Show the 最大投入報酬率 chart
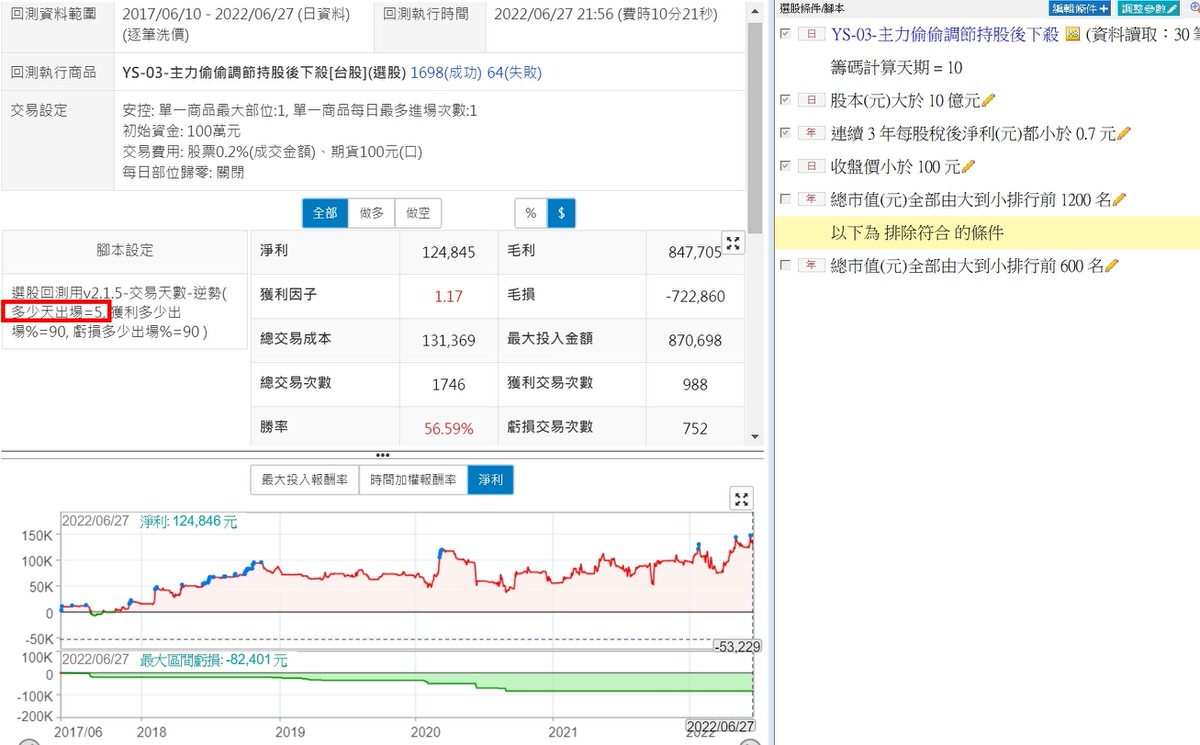 (x=304, y=480)
